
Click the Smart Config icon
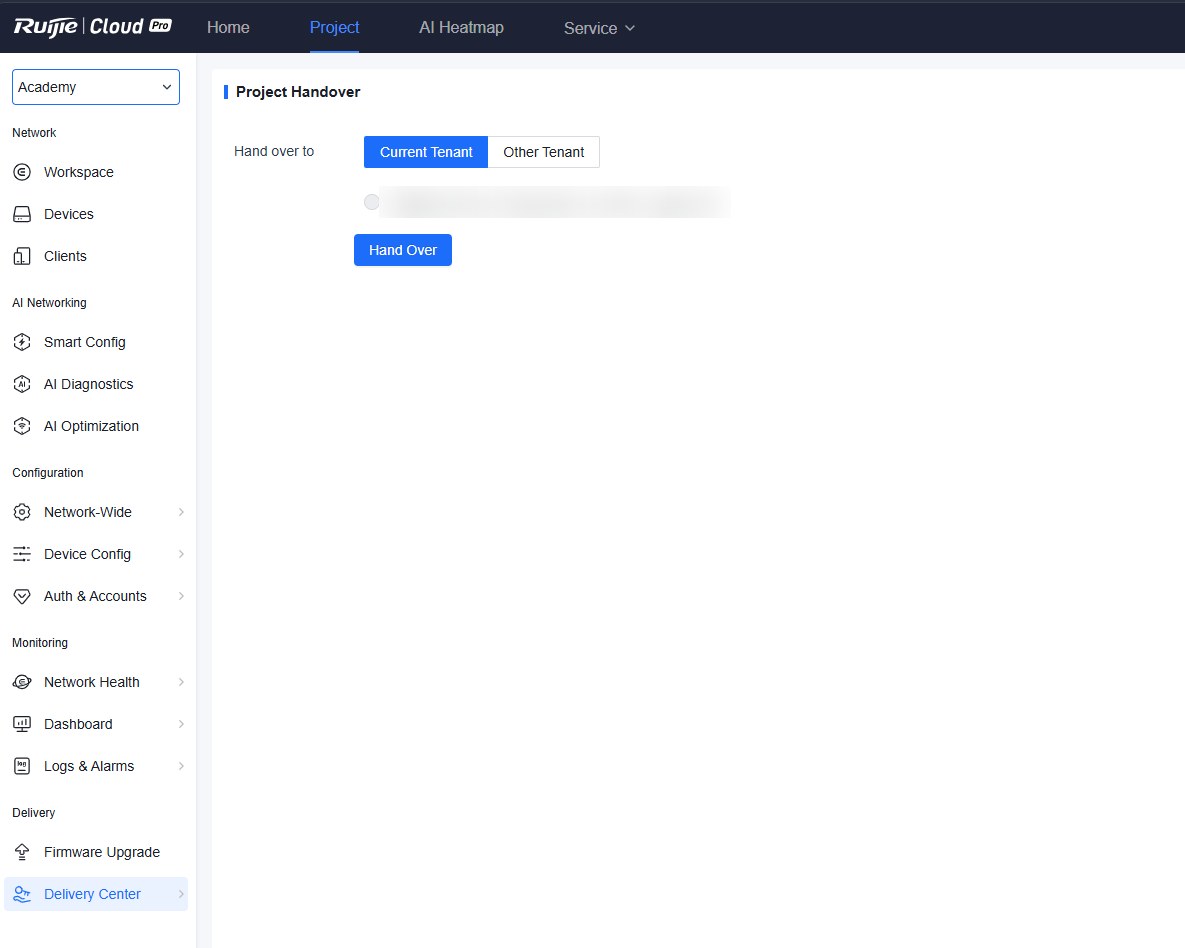point(22,342)
